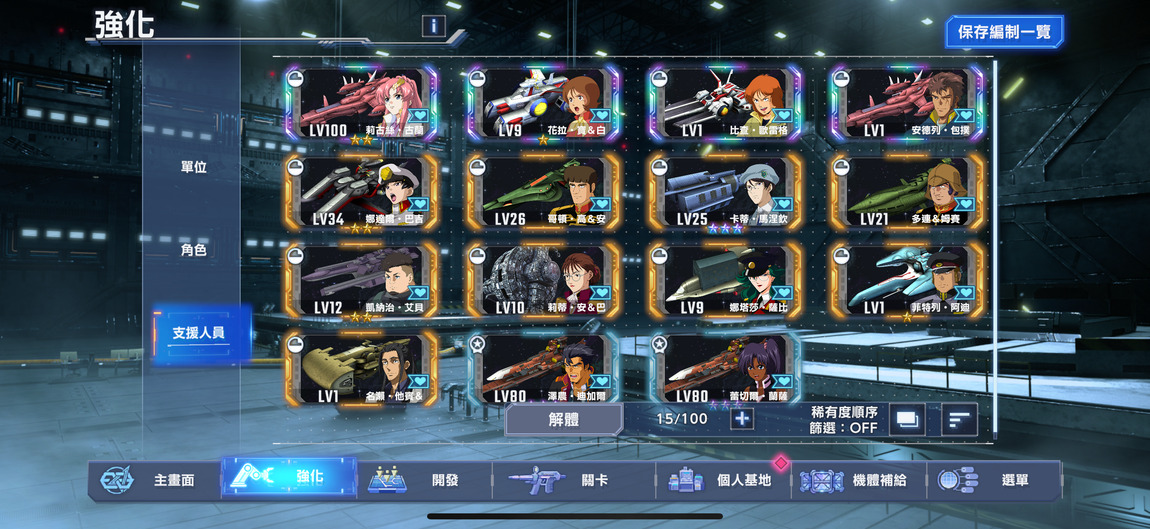Tap the heart icon on LV34 card
Viewport: 1150px width, 529px height.
418,204
